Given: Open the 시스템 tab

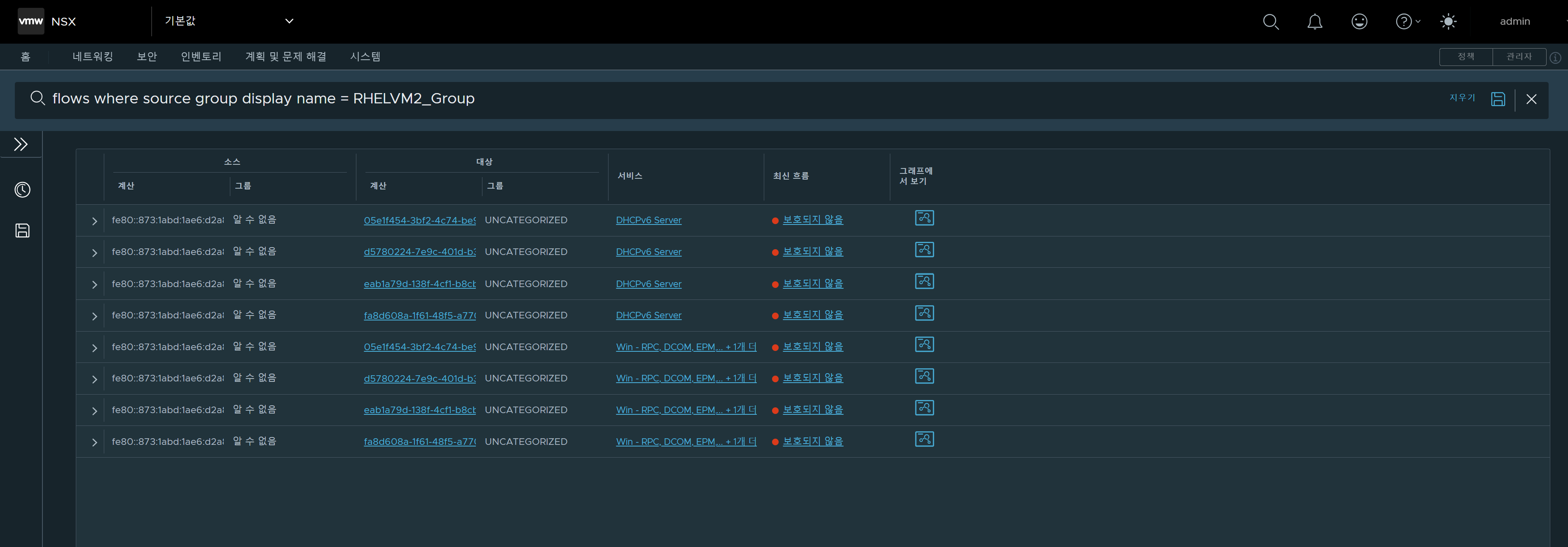Looking at the screenshot, I should pyautogui.click(x=365, y=56).
